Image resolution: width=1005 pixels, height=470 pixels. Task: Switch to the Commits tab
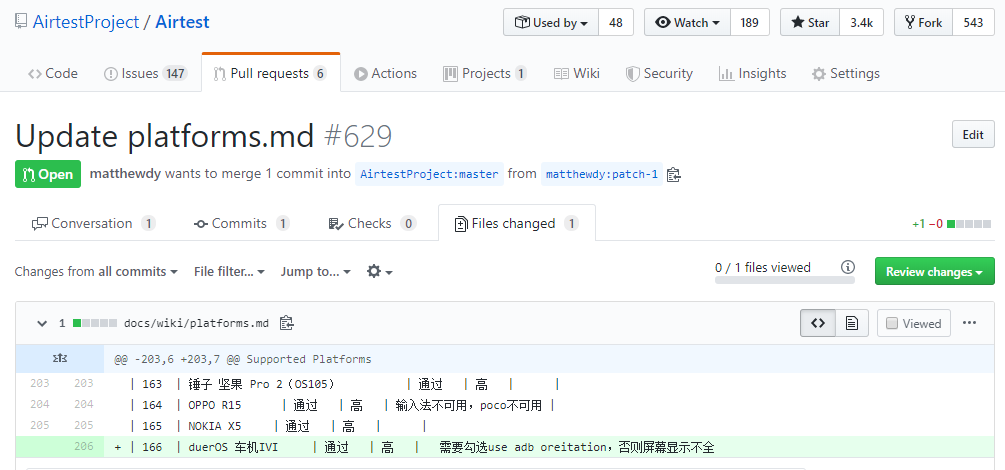(242, 224)
